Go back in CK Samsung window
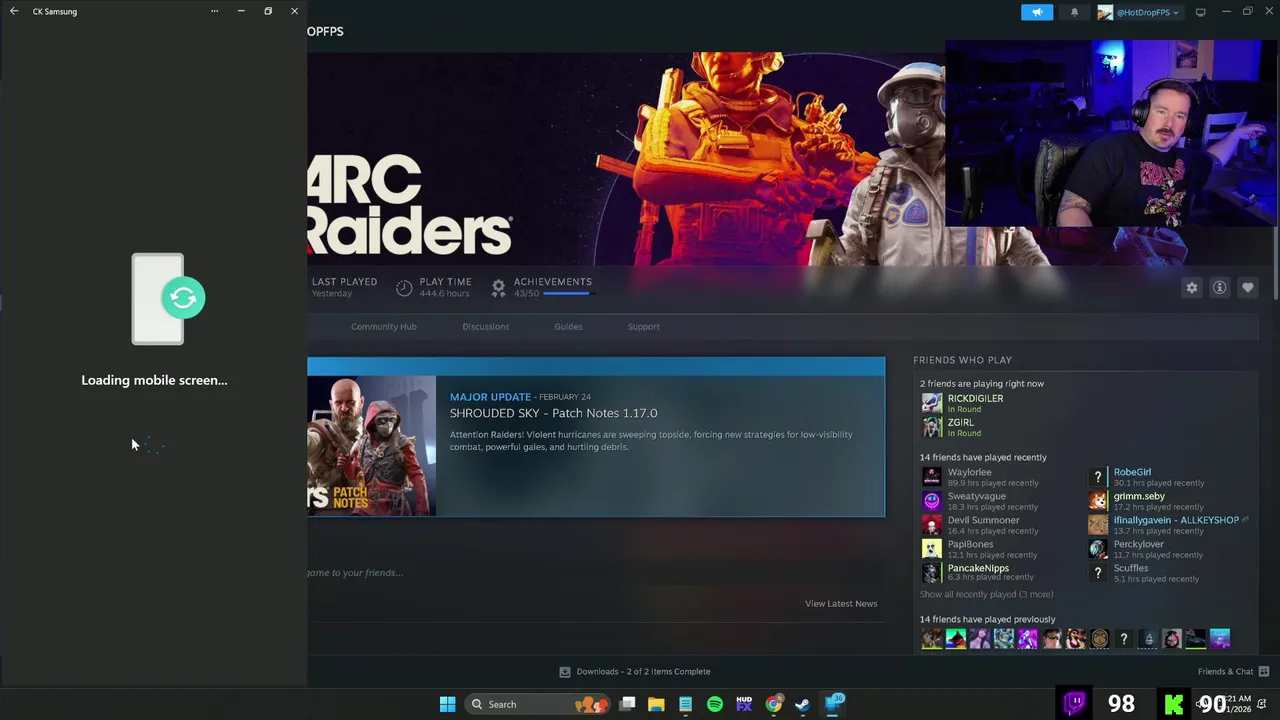Screen dimensions: 1280x720 (14, 11)
